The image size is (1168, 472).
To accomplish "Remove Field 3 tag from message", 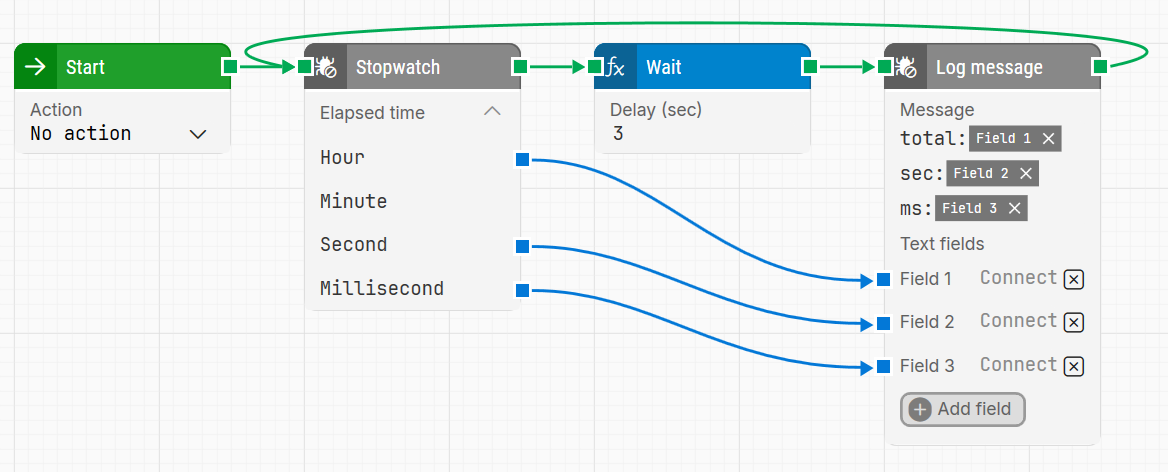I will click(x=1014, y=209).
